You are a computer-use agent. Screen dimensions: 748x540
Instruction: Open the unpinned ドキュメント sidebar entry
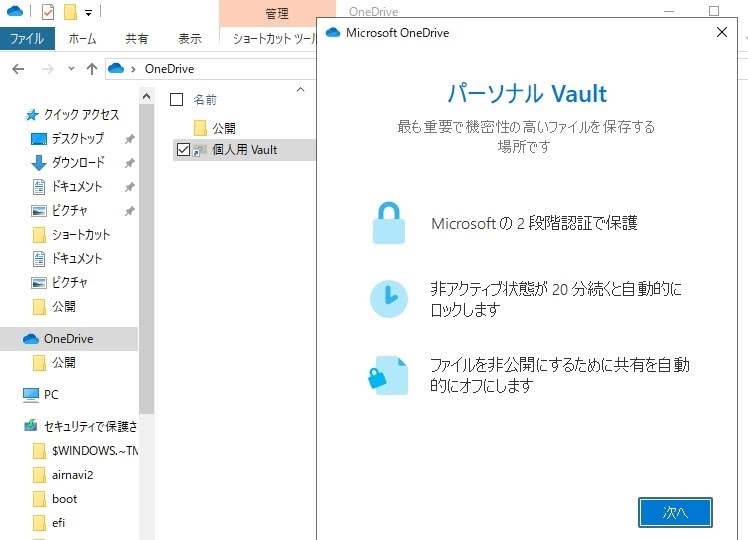point(77,258)
